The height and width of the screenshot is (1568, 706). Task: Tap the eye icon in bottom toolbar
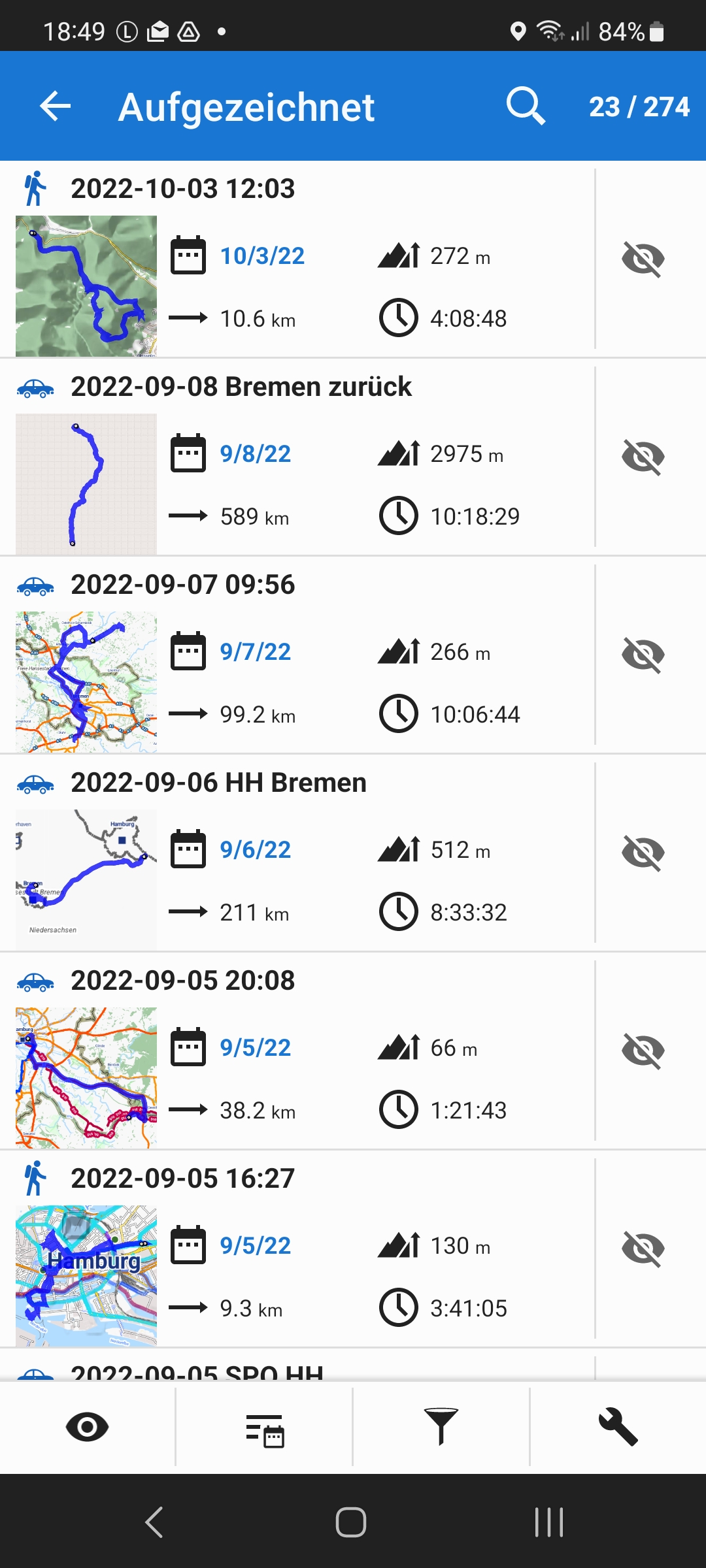(87, 1427)
